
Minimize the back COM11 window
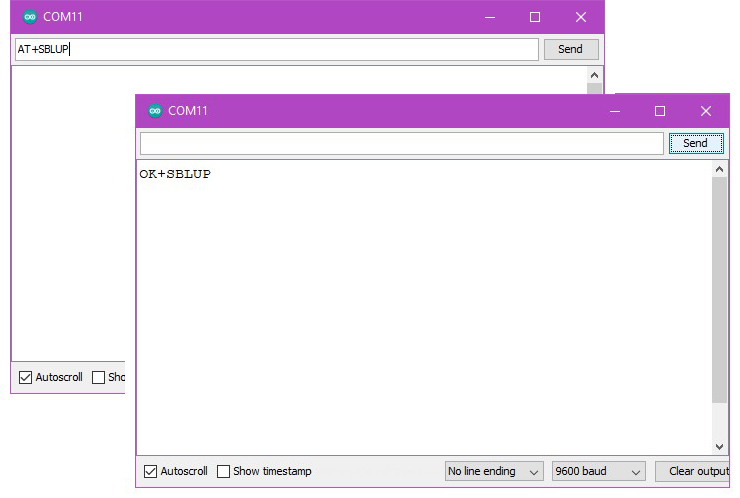pos(489,17)
